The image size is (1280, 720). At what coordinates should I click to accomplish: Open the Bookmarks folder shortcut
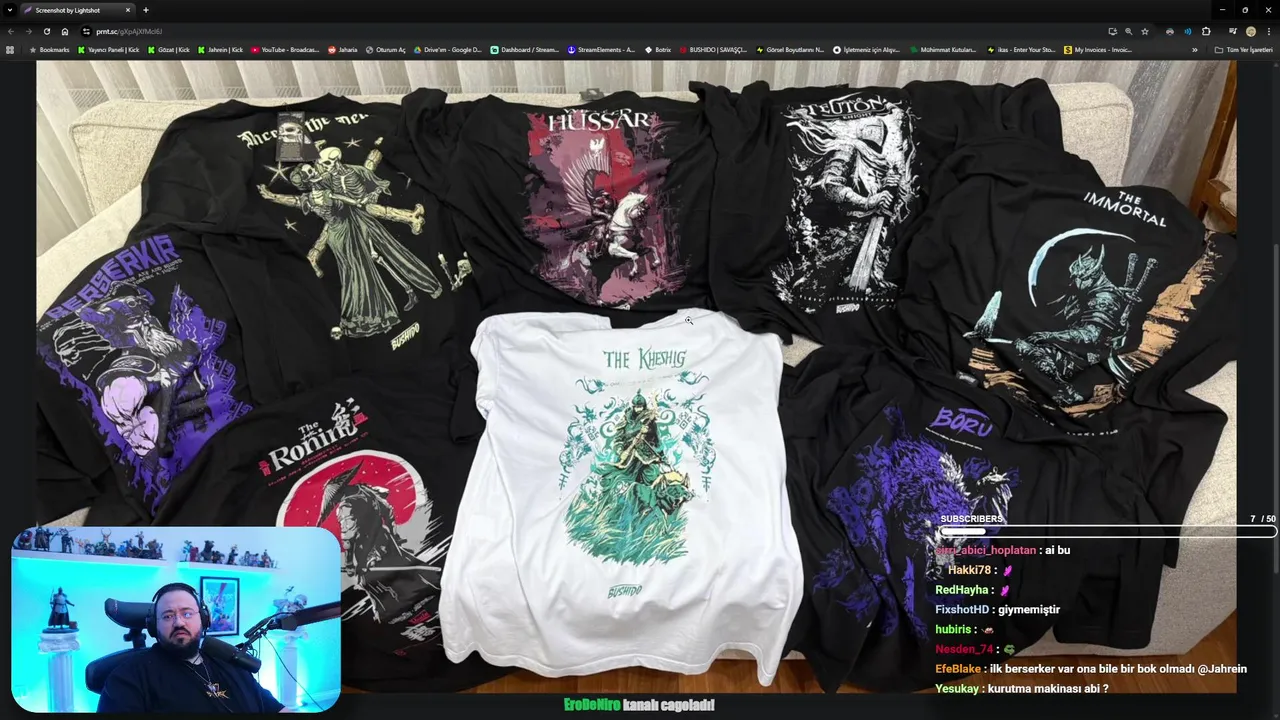tap(49, 49)
